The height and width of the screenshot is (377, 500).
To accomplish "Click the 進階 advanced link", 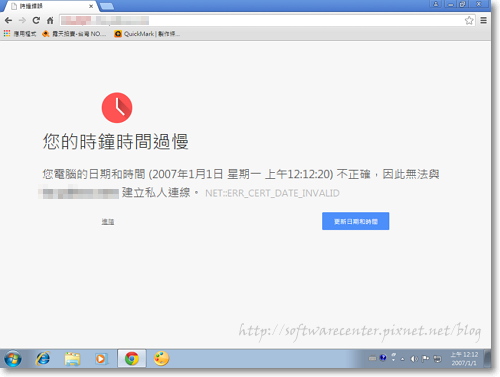I will coord(108,222).
